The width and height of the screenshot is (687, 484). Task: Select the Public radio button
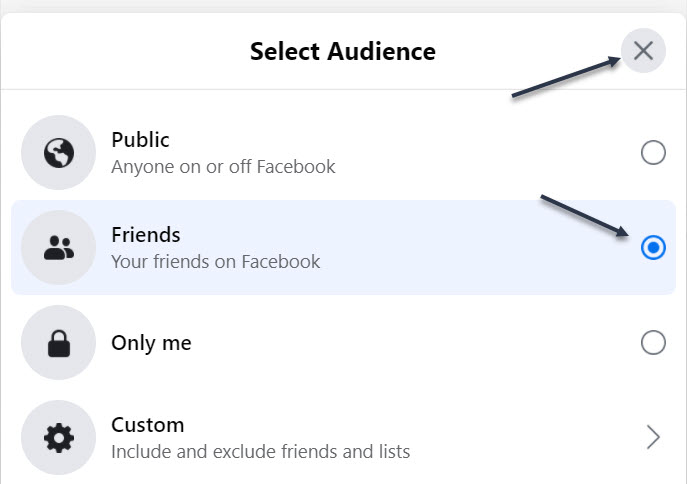[x=653, y=152]
